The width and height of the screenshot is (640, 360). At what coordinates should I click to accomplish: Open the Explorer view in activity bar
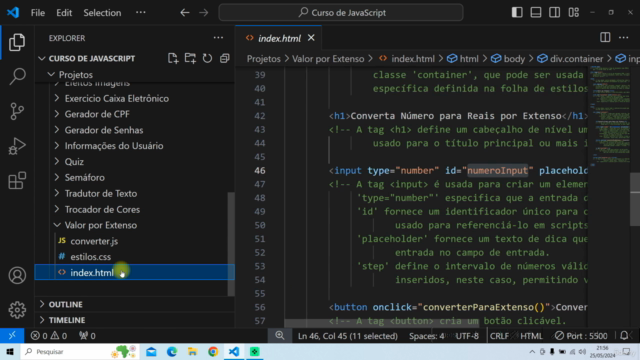point(17,42)
